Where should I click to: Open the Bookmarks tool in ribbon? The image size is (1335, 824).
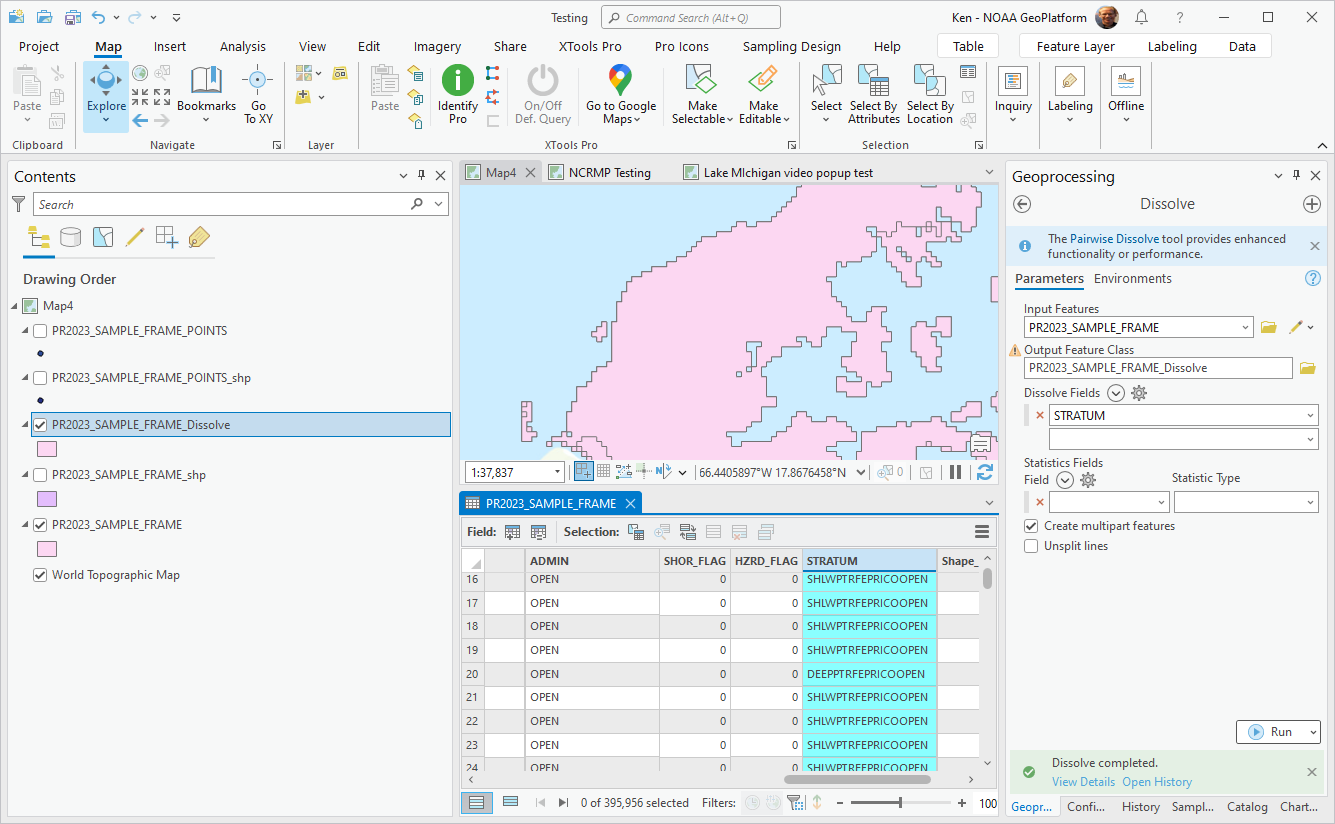[206, 83]
